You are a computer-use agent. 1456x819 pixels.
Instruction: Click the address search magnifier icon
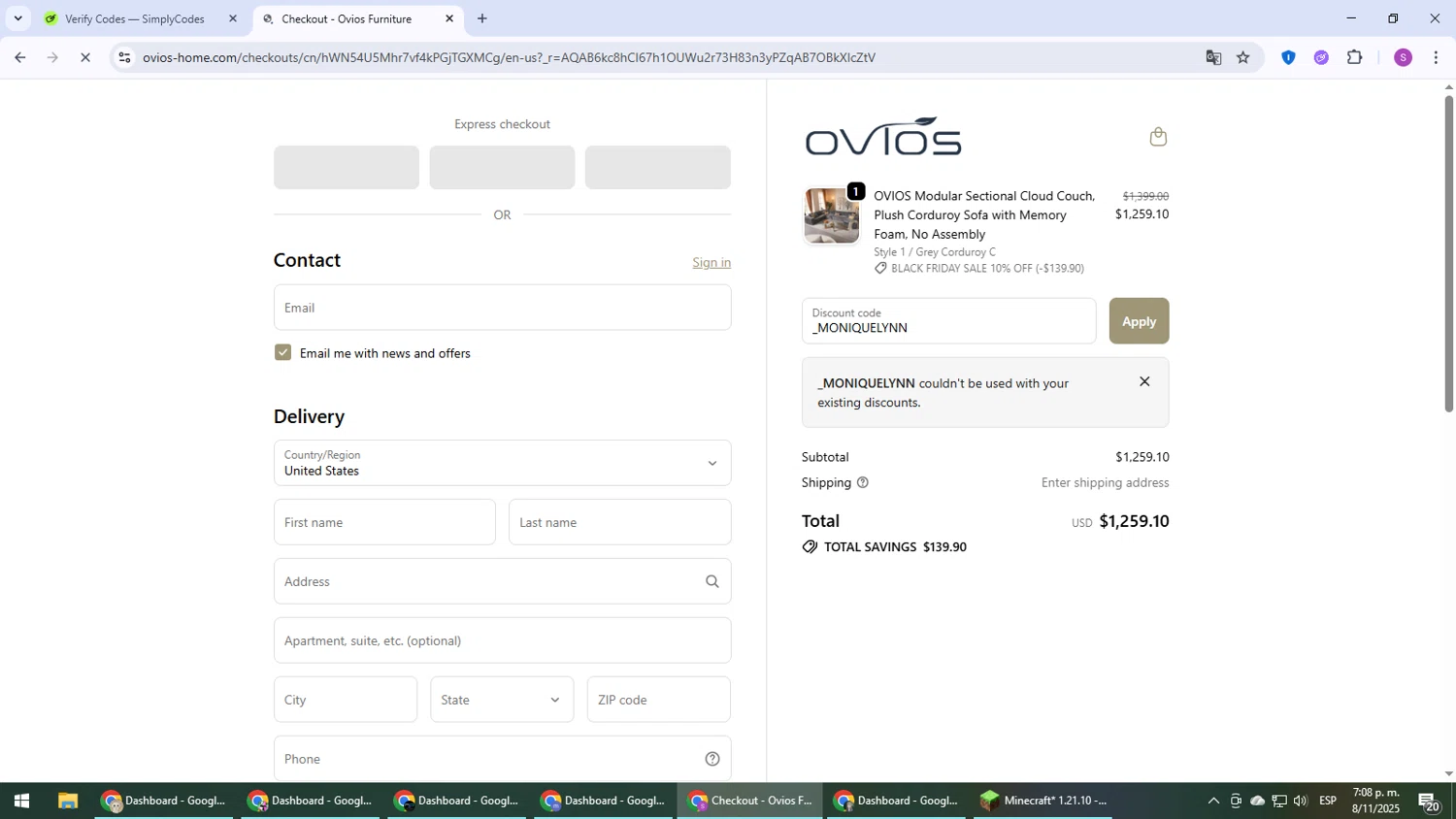pos(711,581)
